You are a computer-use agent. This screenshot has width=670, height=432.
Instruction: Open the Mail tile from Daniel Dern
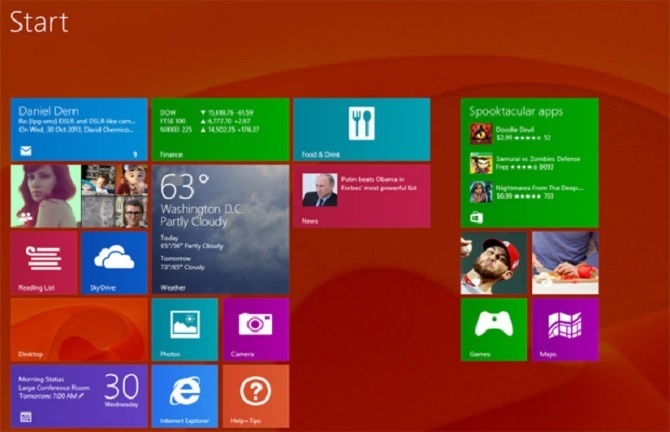pos(79,130)
